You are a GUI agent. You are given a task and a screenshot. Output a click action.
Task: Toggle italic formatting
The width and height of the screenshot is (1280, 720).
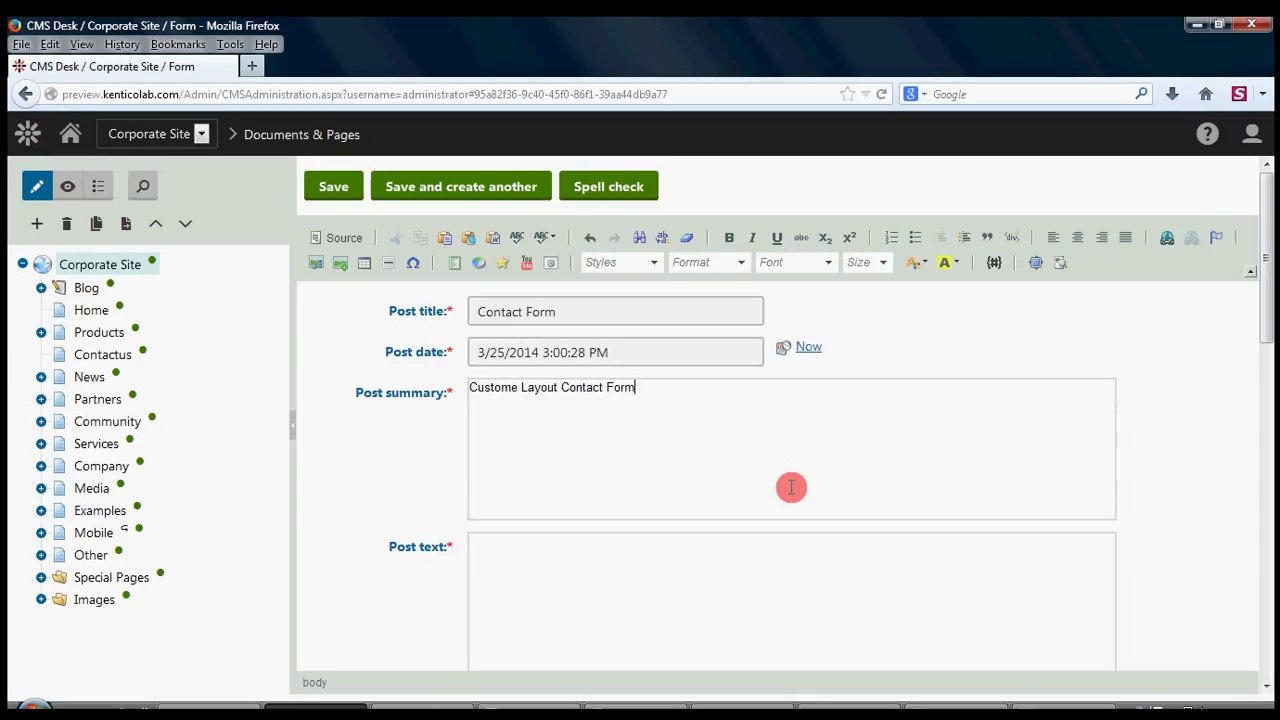752,238
